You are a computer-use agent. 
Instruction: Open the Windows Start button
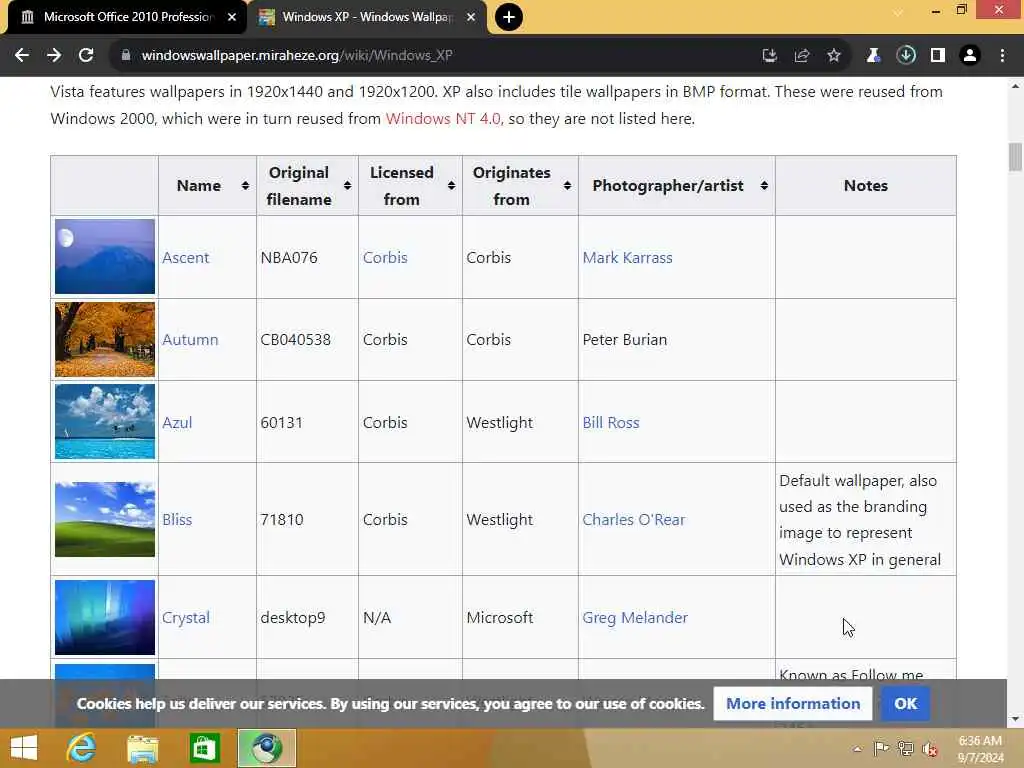coord(24,748)
